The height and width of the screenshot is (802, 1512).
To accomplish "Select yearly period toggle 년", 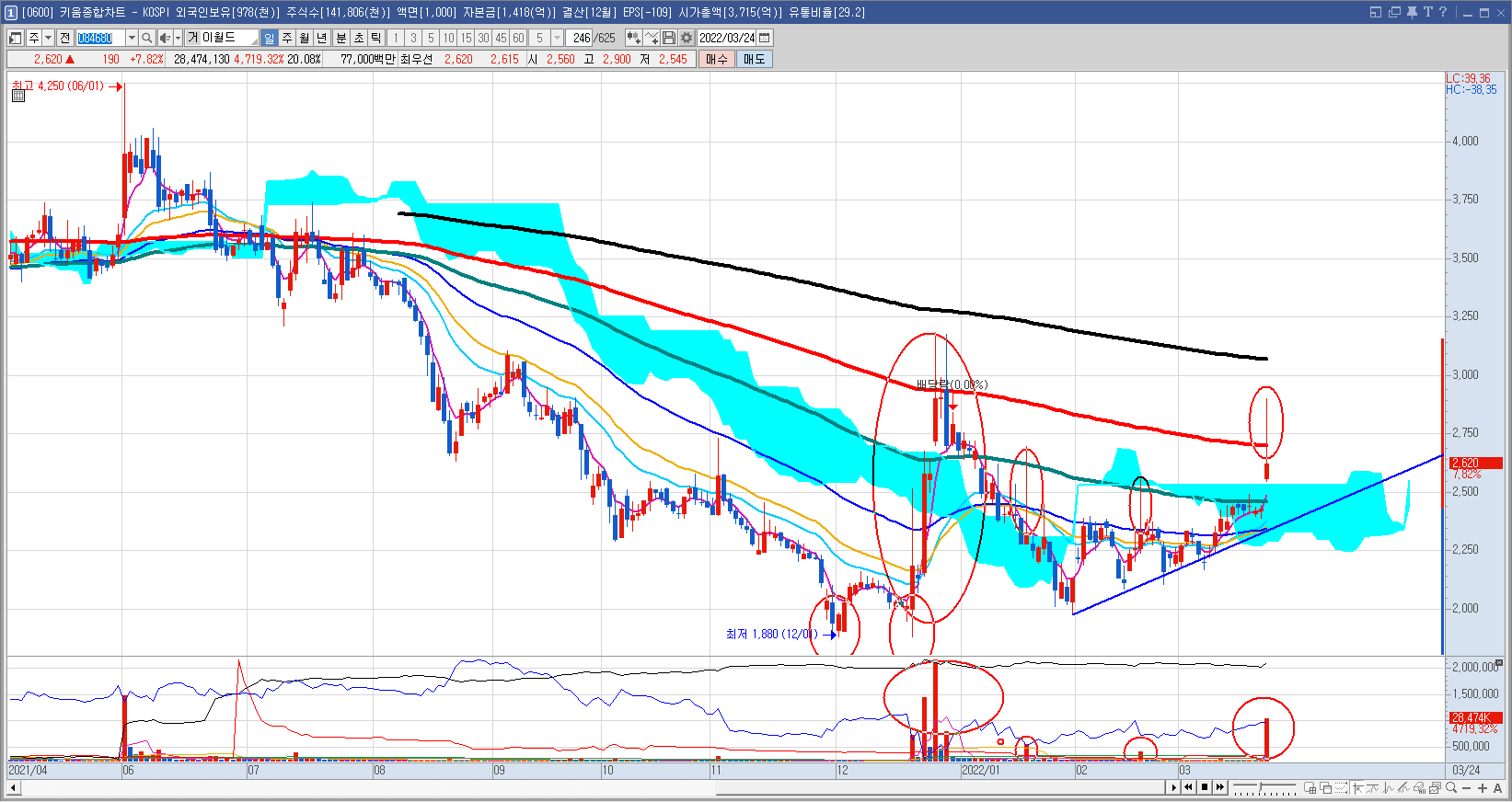I will 322,38.
